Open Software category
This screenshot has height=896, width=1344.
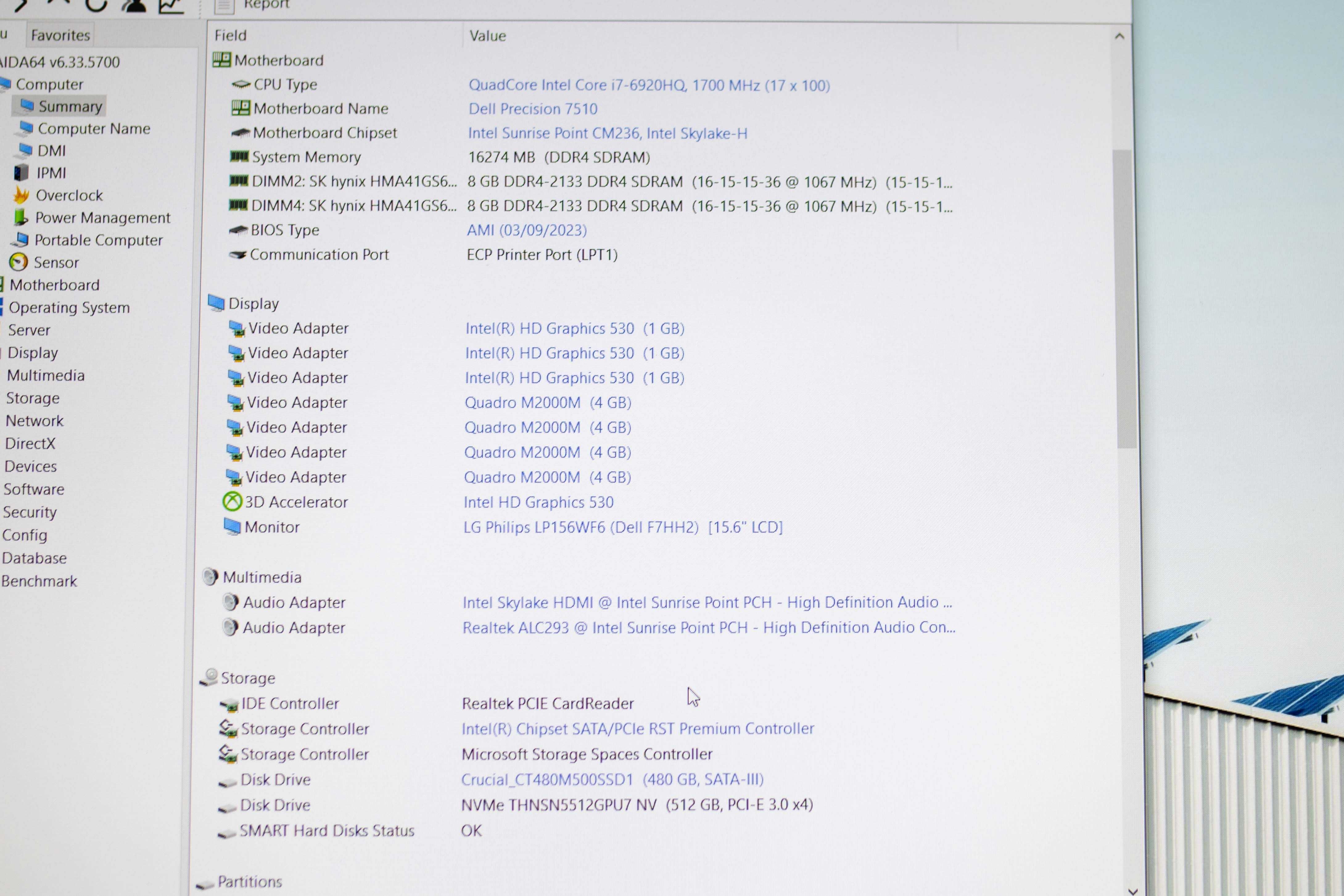[x=34, y=489]
